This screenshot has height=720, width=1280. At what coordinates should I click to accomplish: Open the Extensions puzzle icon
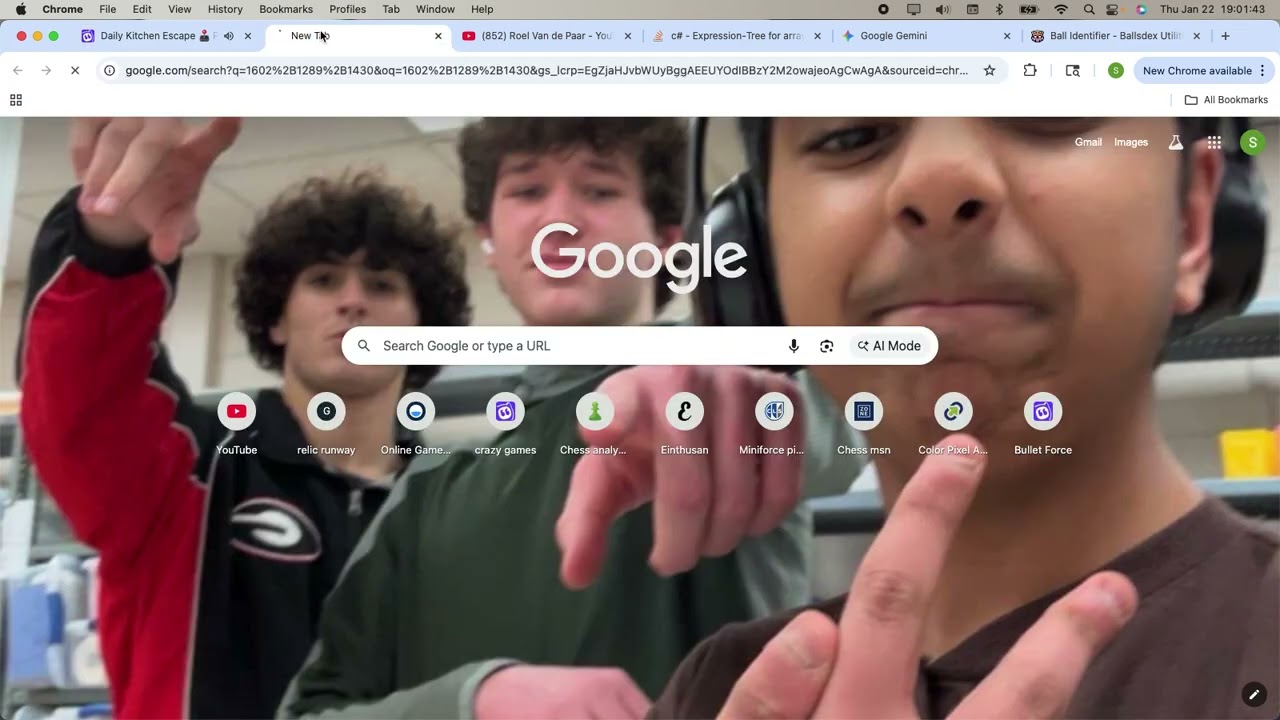click(1030, 71)
